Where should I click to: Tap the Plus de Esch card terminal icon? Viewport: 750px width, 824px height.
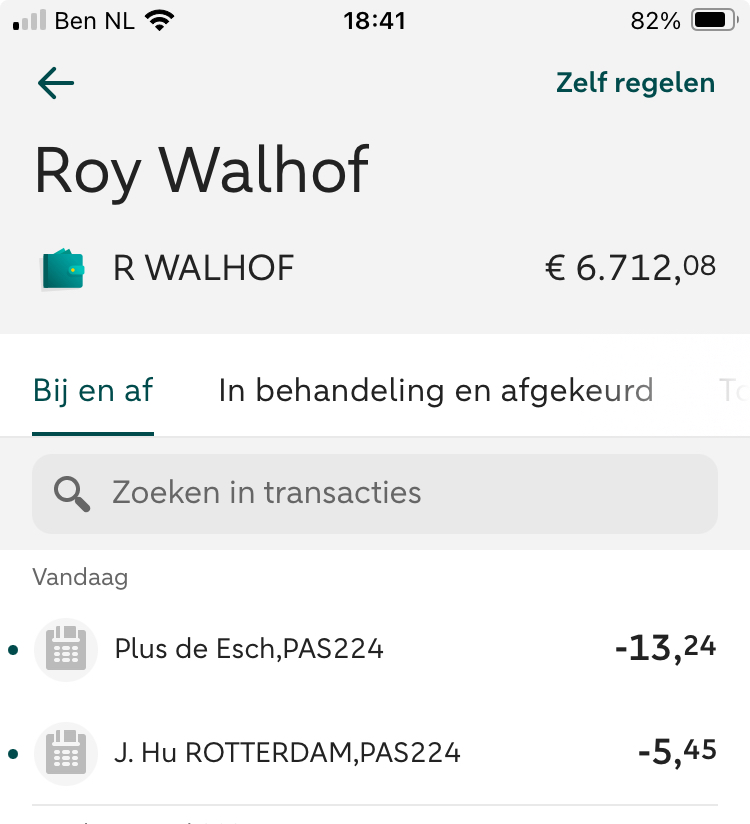66,650
